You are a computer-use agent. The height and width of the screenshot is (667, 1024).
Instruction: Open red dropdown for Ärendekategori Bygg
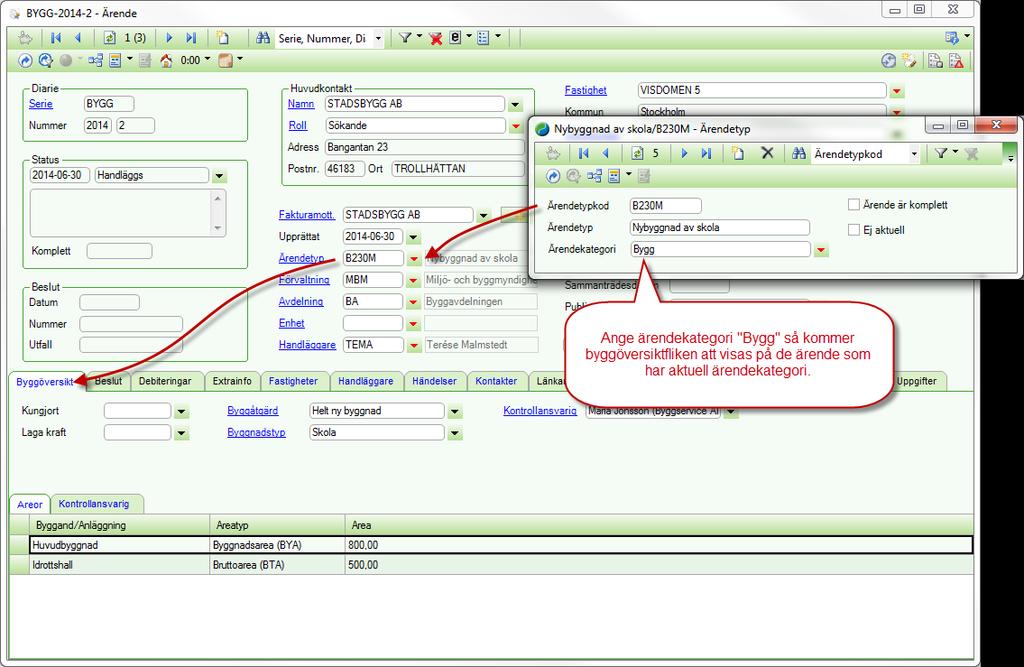point(821,250)
